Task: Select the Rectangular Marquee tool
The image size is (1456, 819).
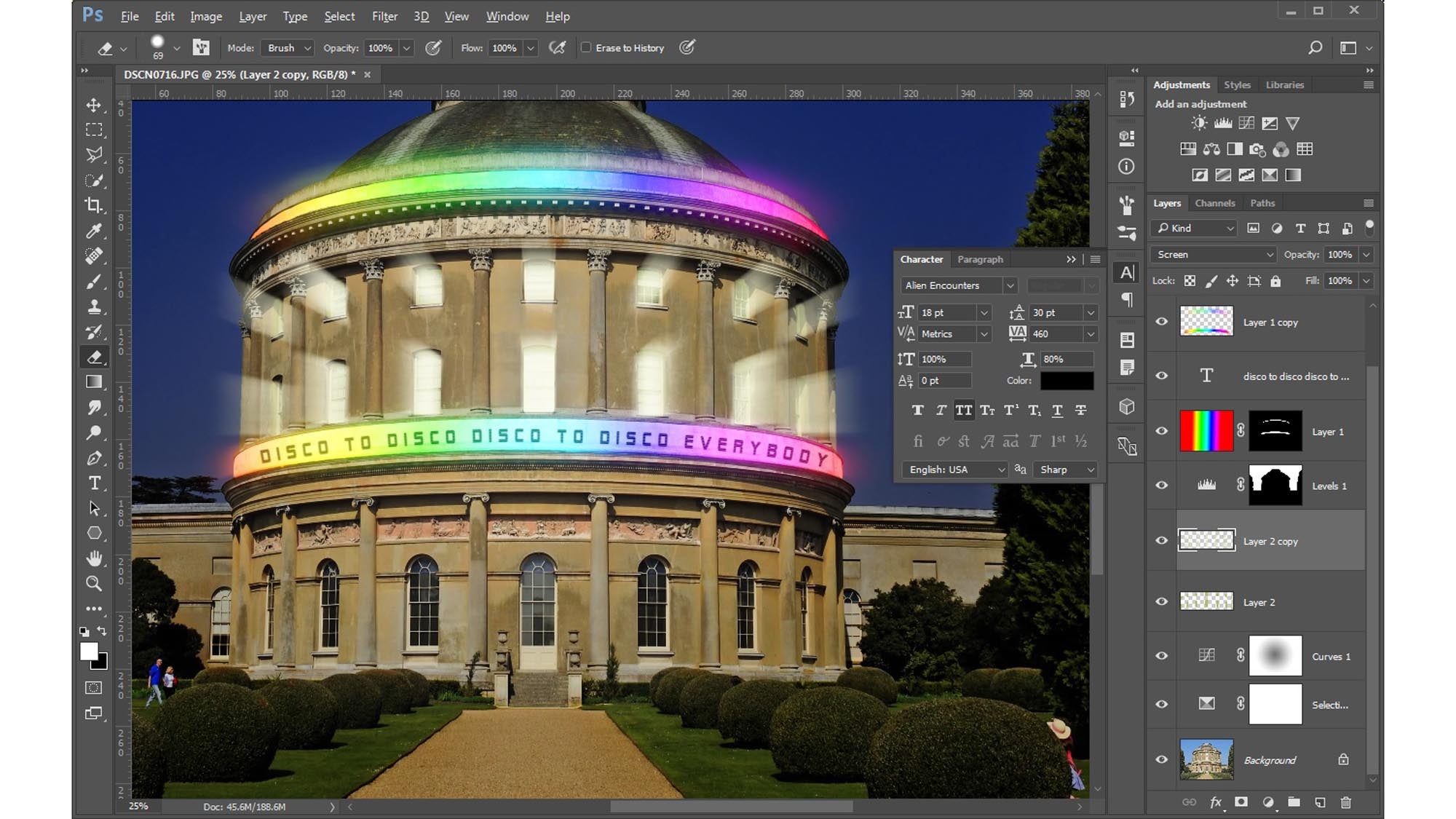Action: pos(94,130)
